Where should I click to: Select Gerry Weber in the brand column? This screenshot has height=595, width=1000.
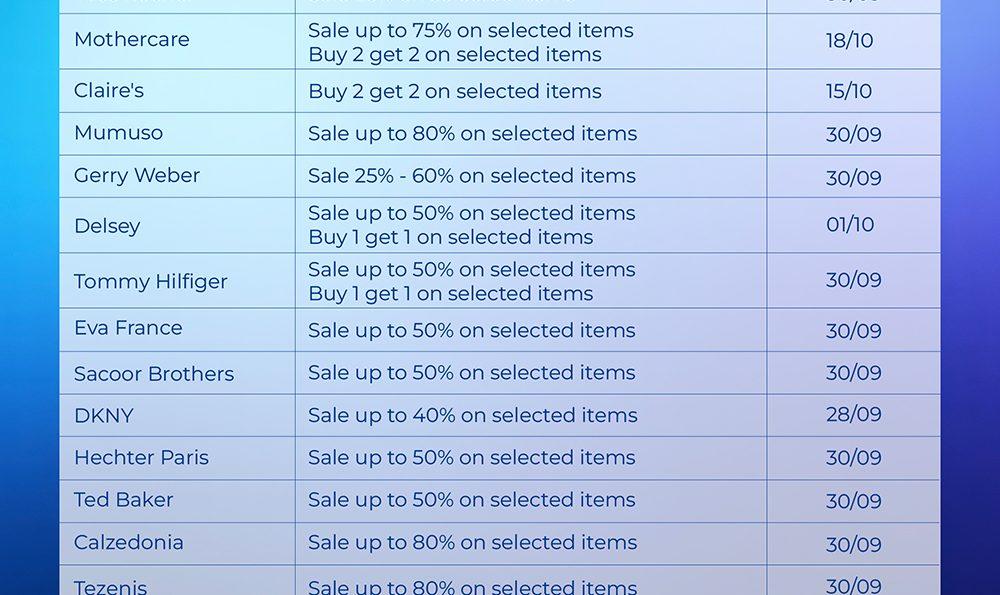point(137,176)
